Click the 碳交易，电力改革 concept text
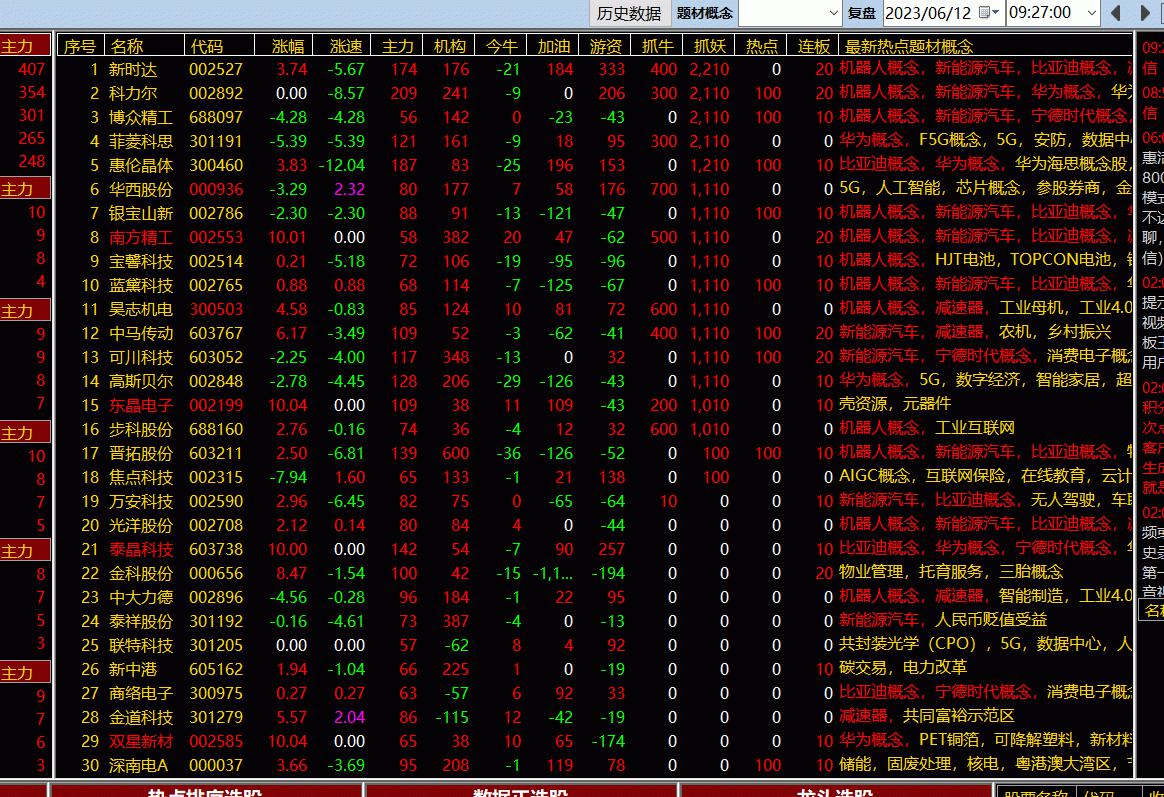 point(903,668)
